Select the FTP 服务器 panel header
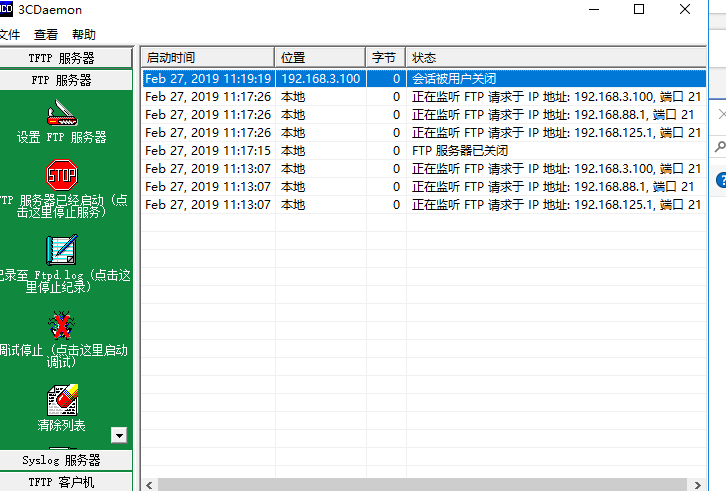 (66, 80)
